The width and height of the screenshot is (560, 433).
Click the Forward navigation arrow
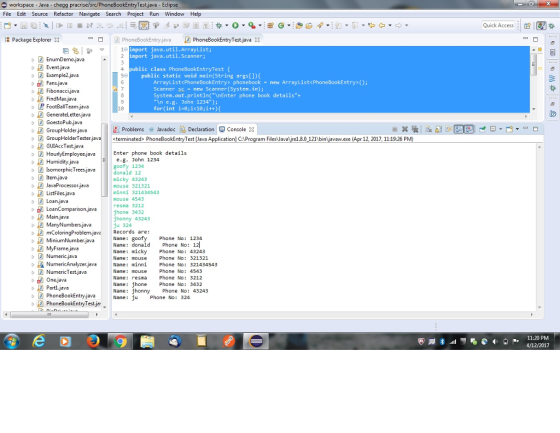[398, 25]
